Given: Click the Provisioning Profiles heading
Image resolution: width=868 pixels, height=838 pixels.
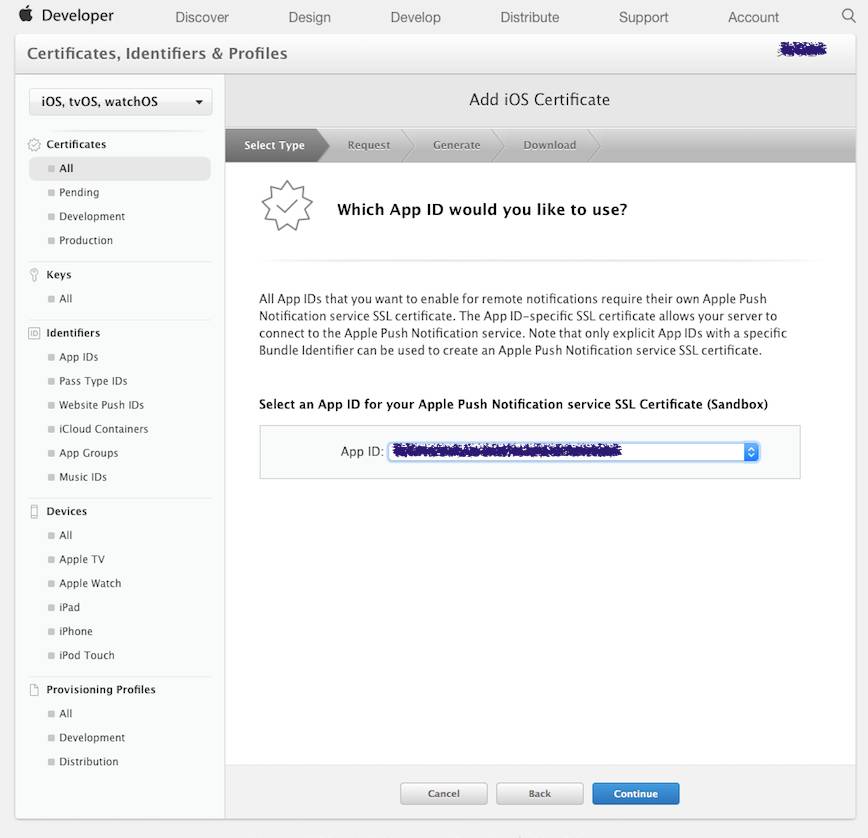Looking at the screenshot, I should coord(101,690).
